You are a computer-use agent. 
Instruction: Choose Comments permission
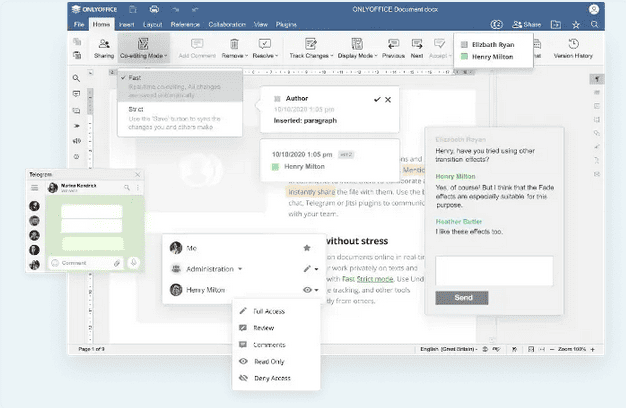point(276,345)
